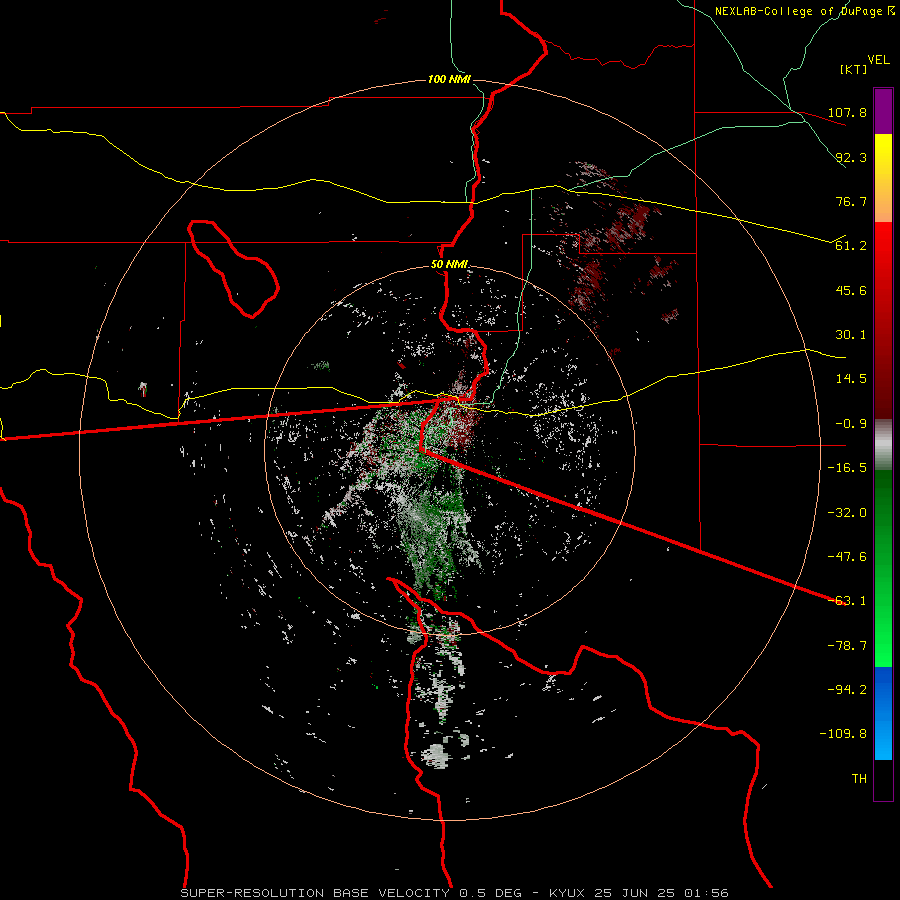Click the green segment of the velocity color bar
The width and height of the screenshot is (900, 900).
(x=883, y=568)
